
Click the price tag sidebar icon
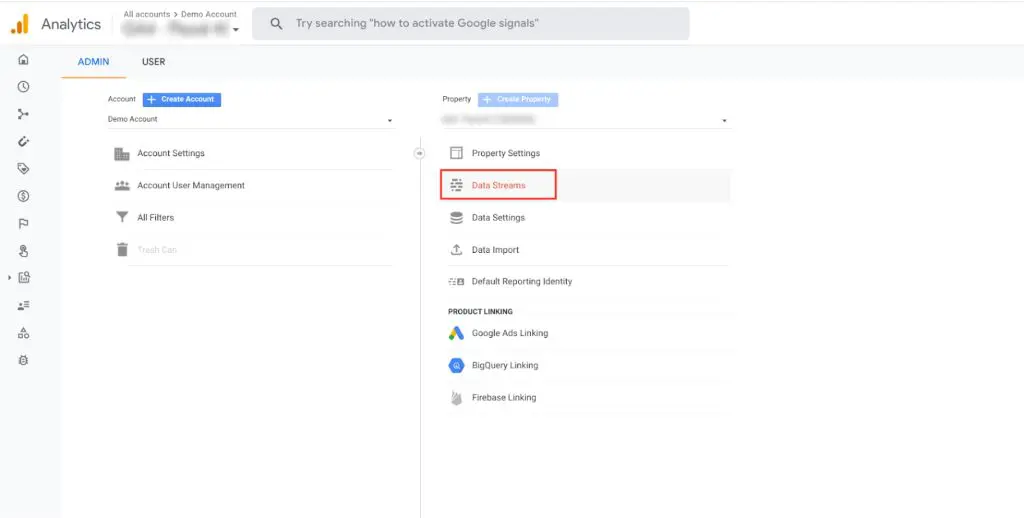[x=24, y=169]
